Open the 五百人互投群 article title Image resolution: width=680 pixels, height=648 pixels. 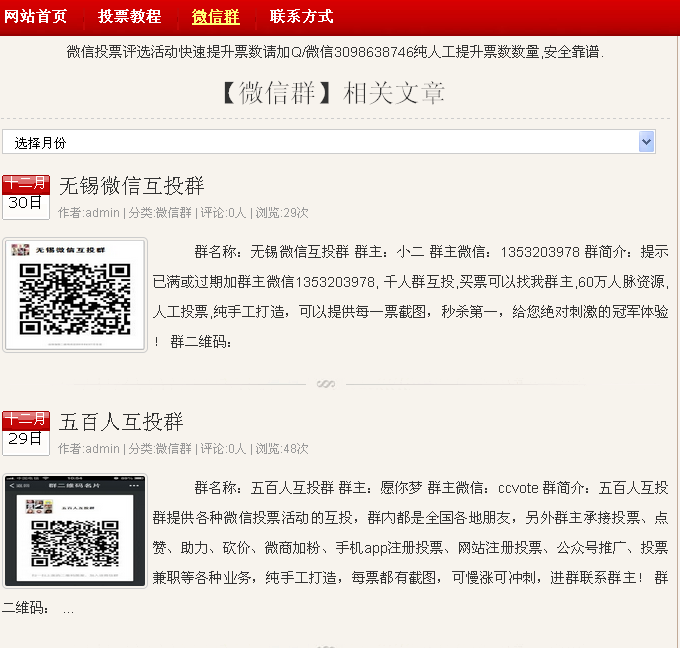coord(121,422)
